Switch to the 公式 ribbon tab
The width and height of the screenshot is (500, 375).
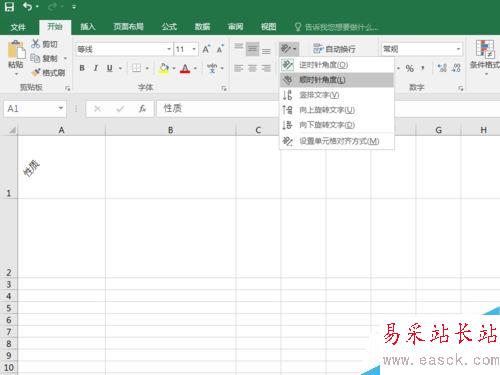point(169,27)
